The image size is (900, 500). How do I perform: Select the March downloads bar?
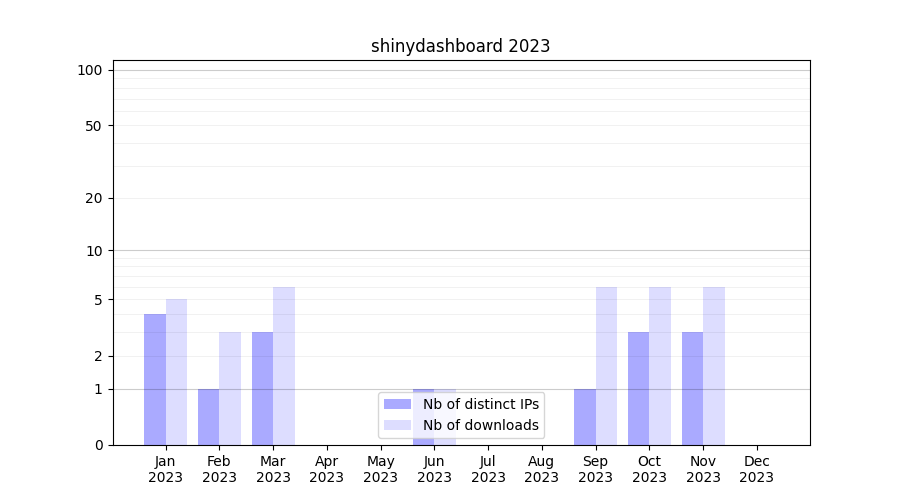click(284, 366)
